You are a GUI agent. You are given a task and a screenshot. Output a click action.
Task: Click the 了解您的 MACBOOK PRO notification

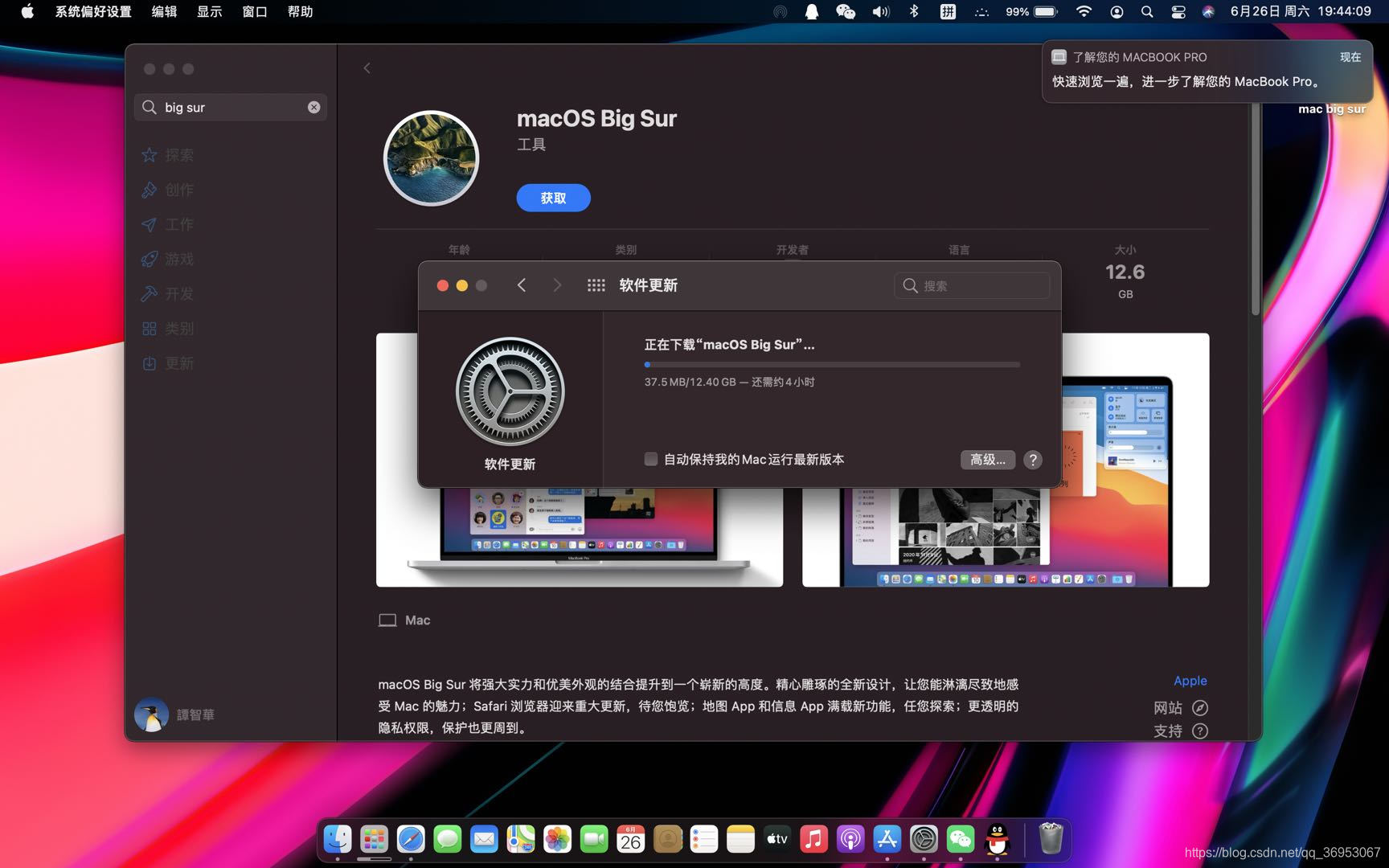pos(1207,72)
